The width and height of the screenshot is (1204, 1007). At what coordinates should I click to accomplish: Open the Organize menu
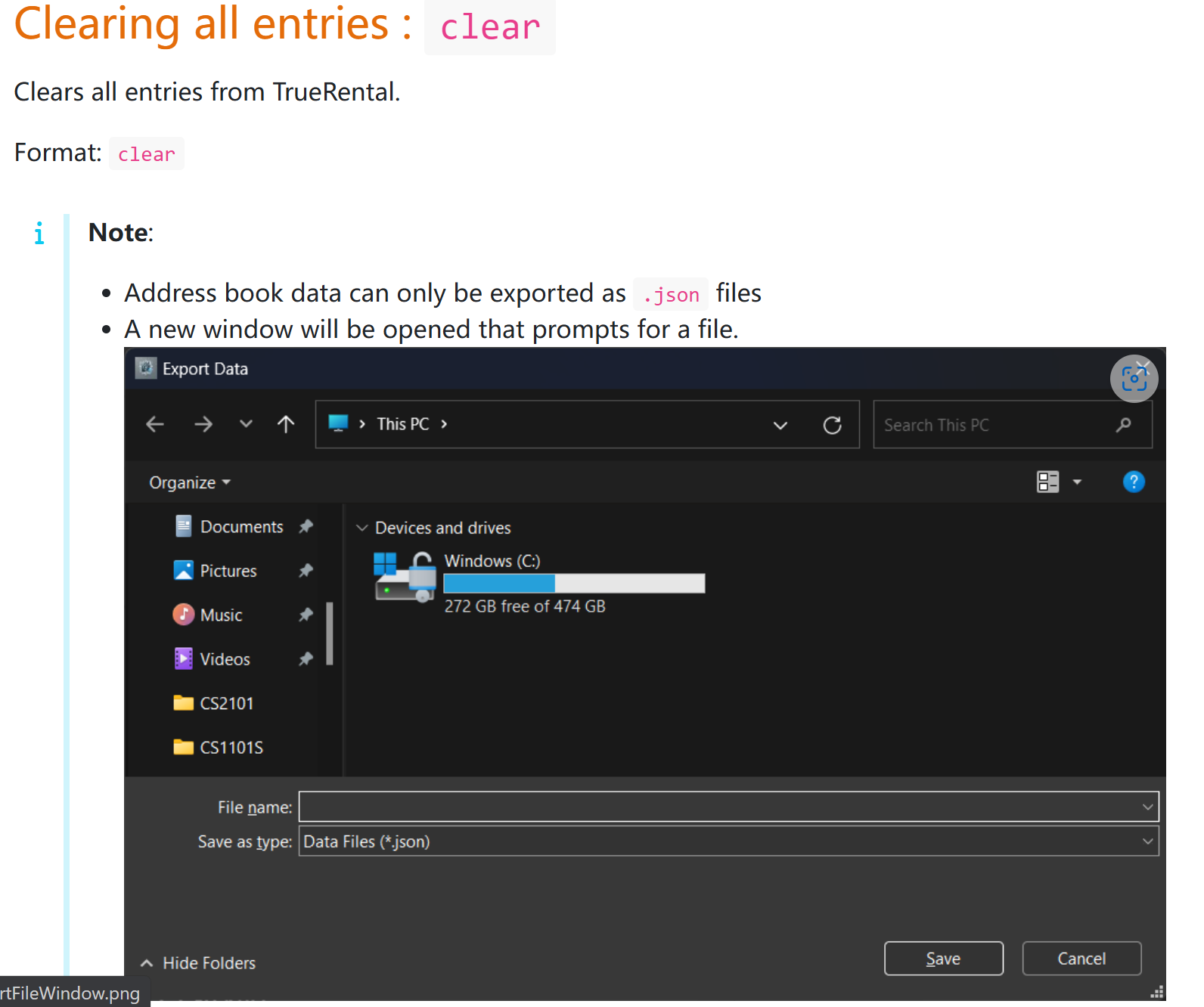(x=190, y=482)
